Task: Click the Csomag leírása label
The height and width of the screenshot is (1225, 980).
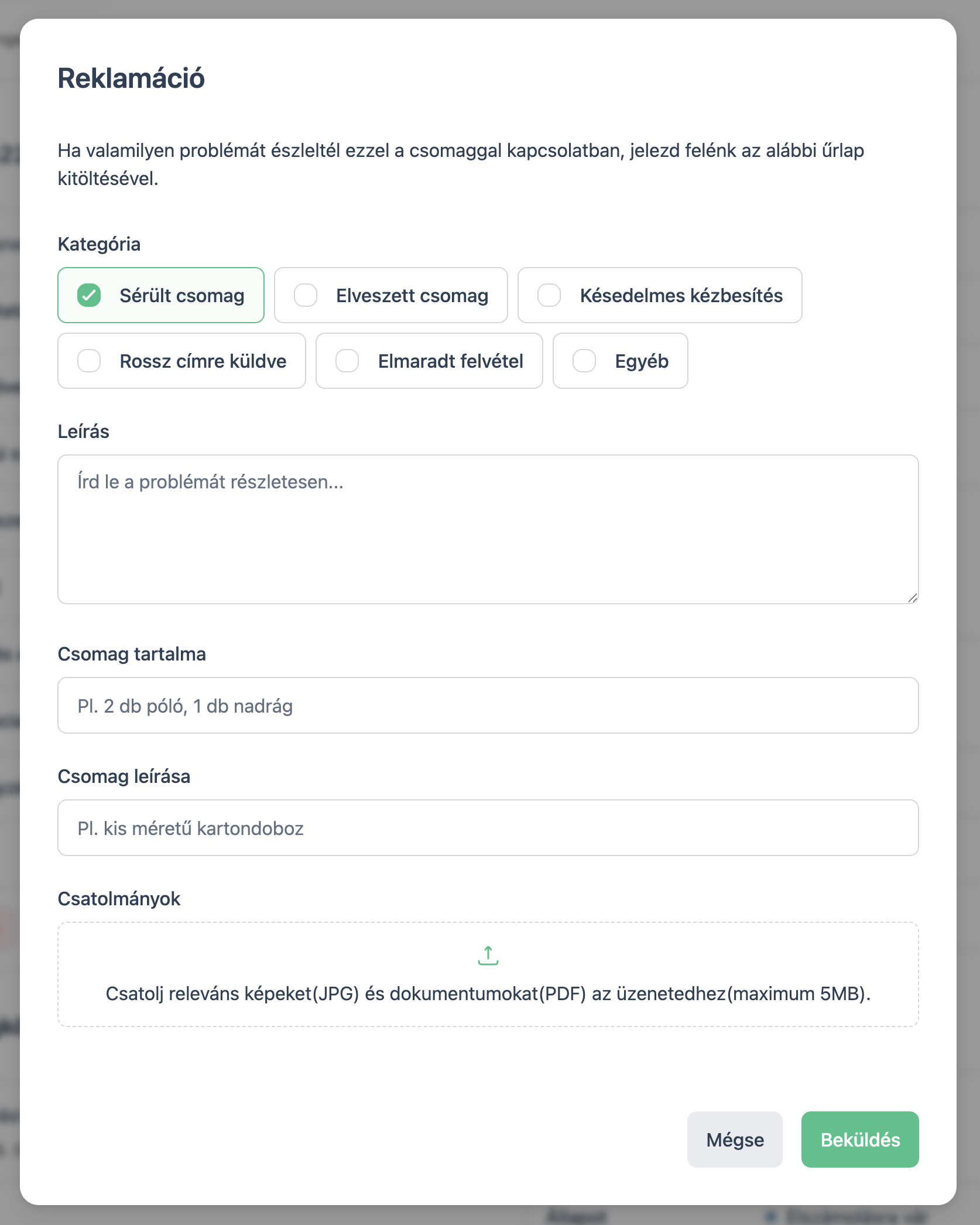Action: [x=124, y=776]
